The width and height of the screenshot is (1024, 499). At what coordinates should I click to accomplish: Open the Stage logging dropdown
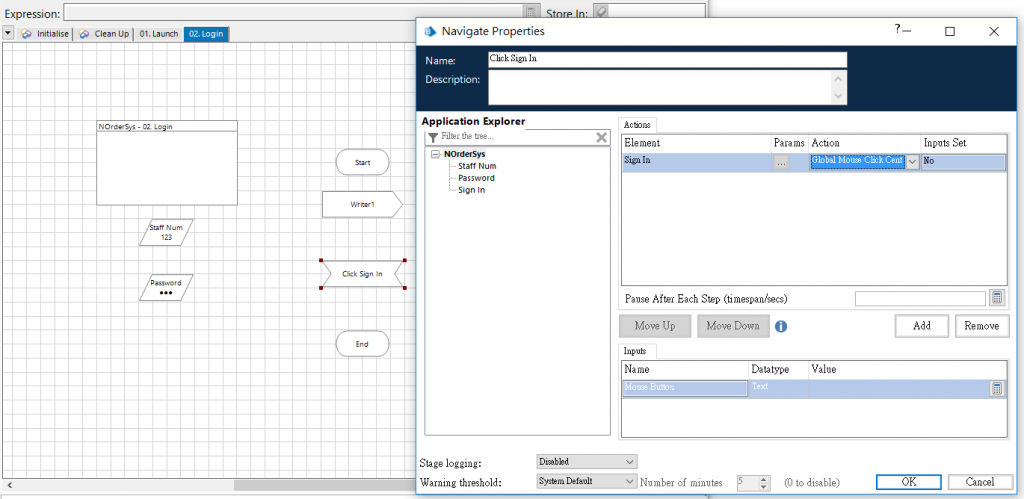[x=586, y=462]
